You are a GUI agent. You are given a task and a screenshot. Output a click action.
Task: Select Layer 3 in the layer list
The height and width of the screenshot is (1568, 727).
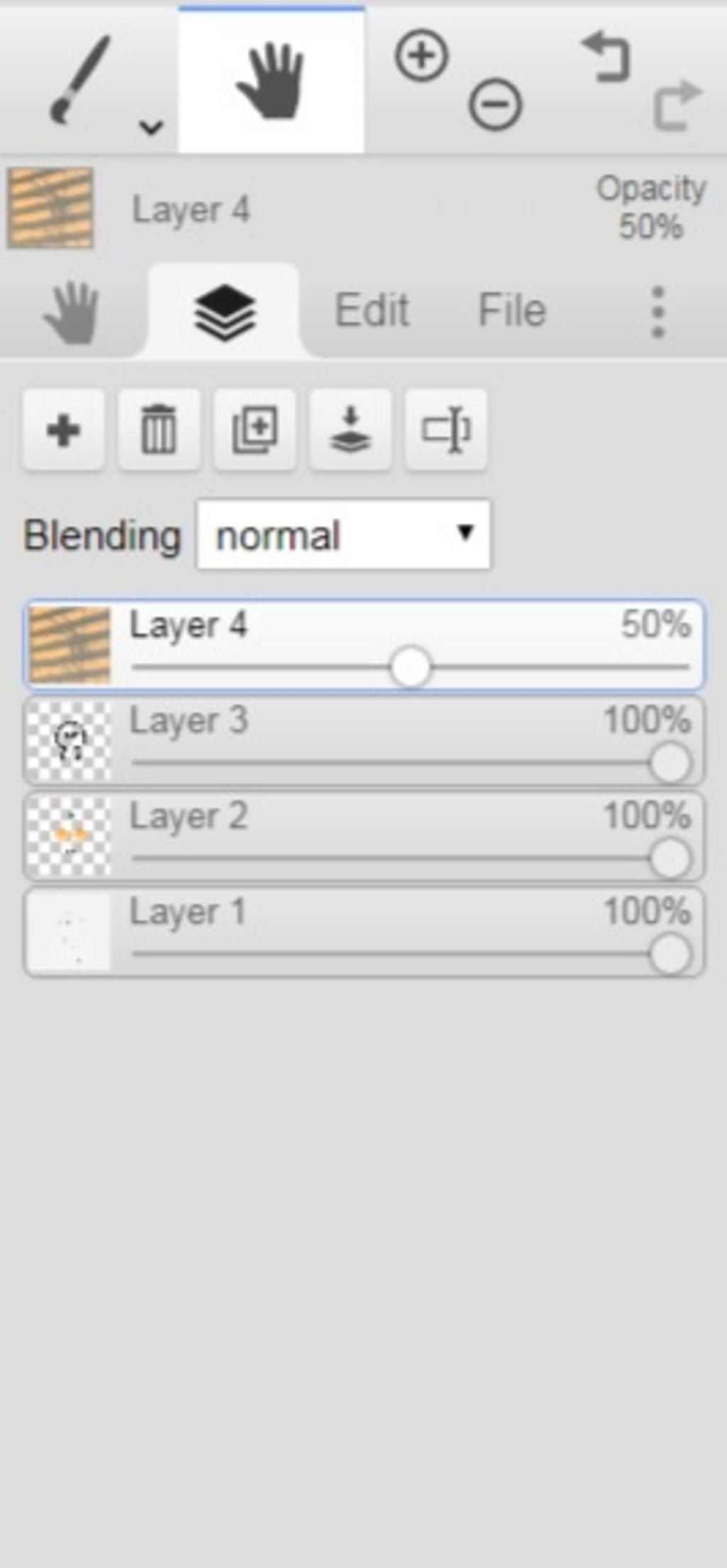click(363, 741)
